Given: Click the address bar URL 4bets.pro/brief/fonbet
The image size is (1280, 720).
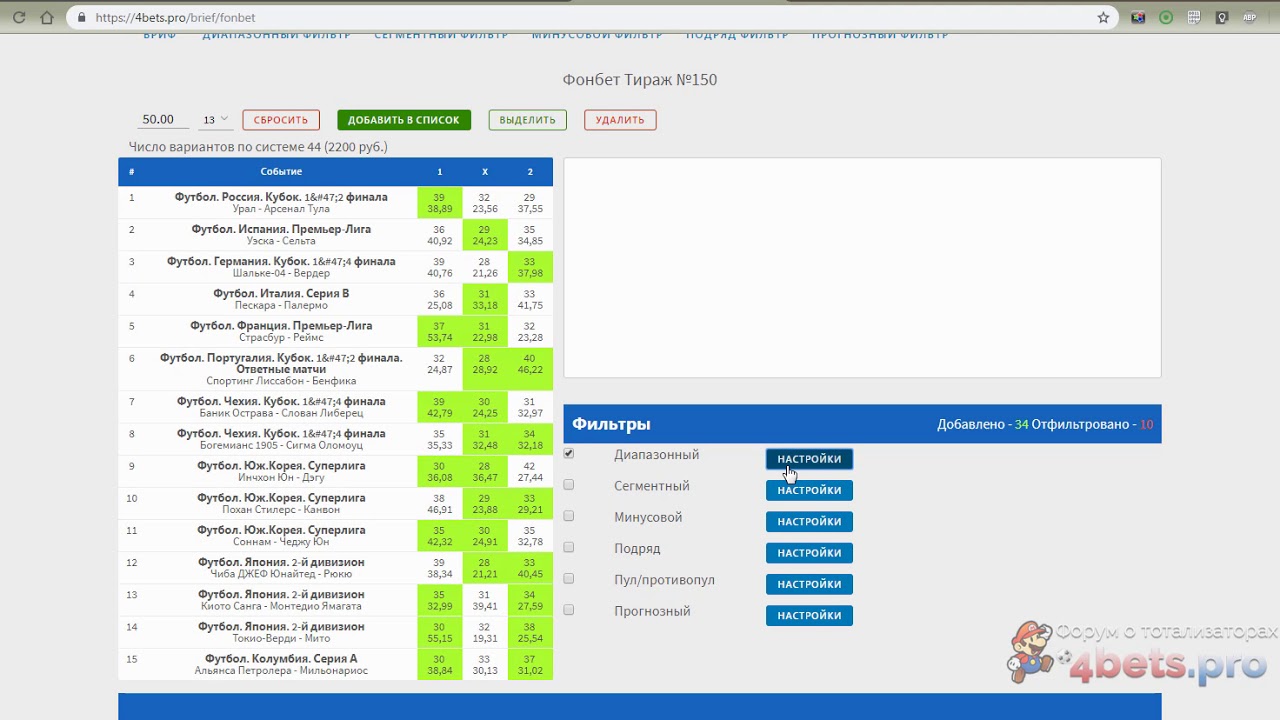Looking at the screenshot, I should coord(175,17).
